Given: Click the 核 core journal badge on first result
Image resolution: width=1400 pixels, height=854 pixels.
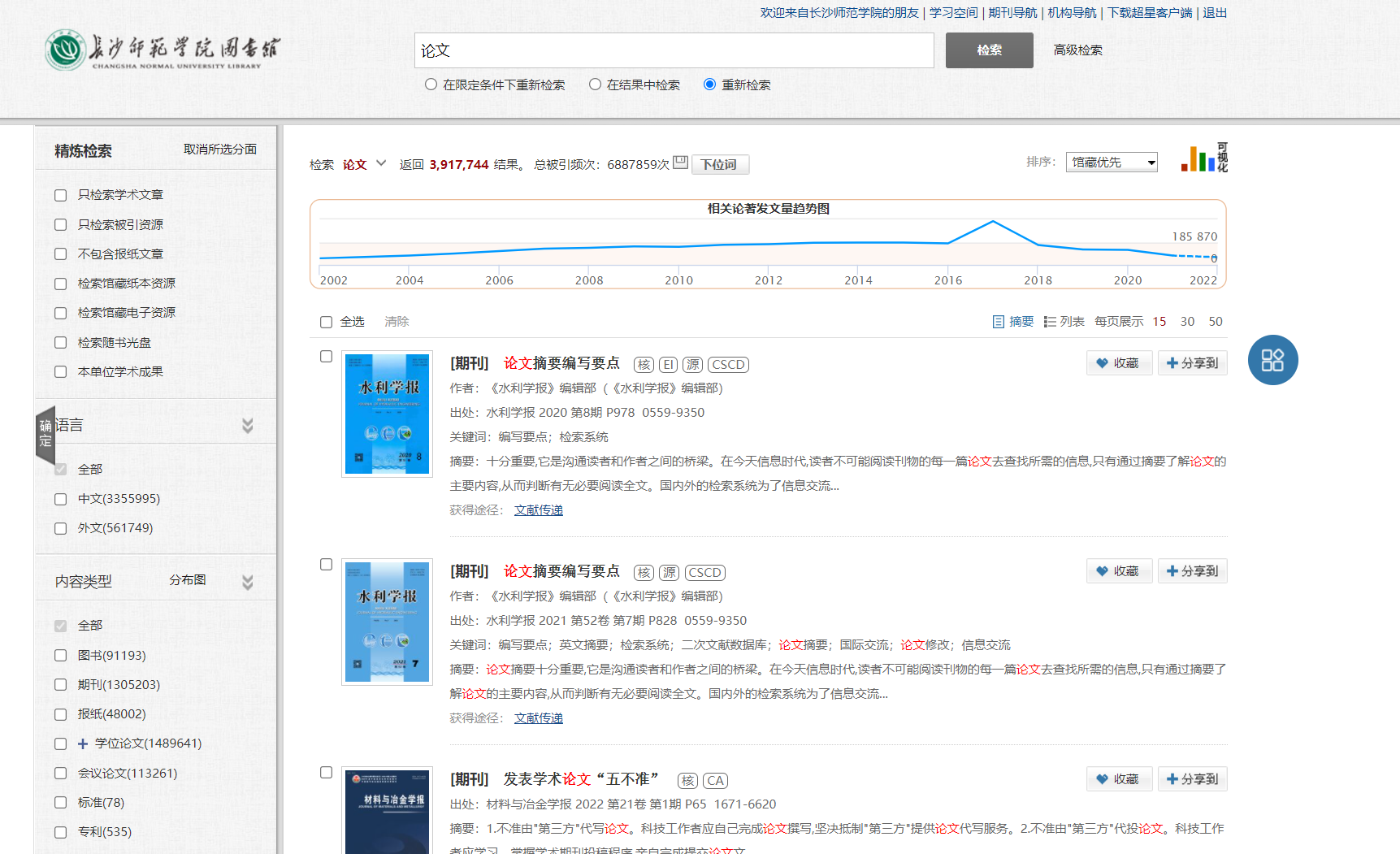Looking at the screenshot, I should click(644, 365).
